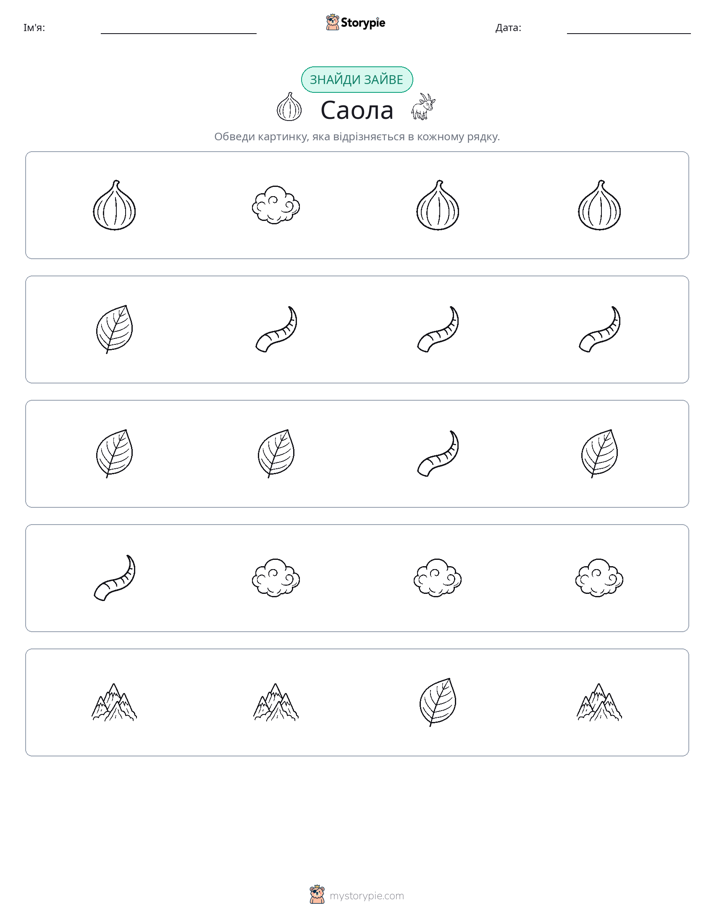This screenshot has height=924, width=714.
Task: Click the ЗНАЙДИ ЗАЙВЕ badge
Action: tap(356, 80)
